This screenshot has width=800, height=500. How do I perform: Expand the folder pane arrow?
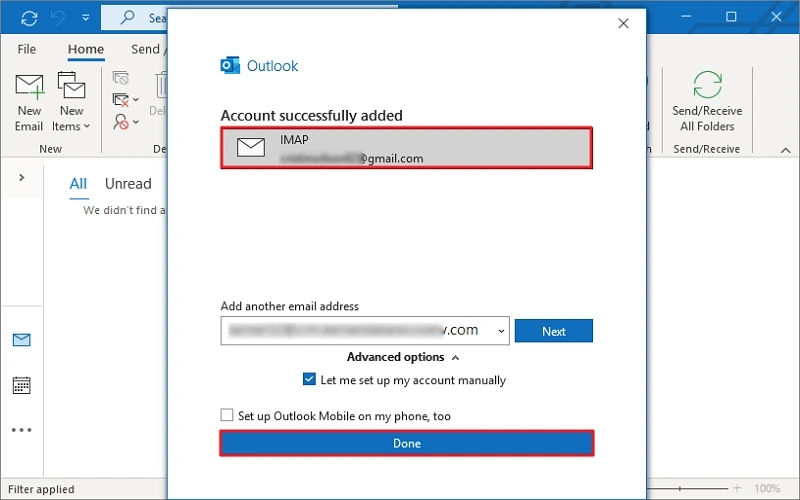click(x=21, y=178)
